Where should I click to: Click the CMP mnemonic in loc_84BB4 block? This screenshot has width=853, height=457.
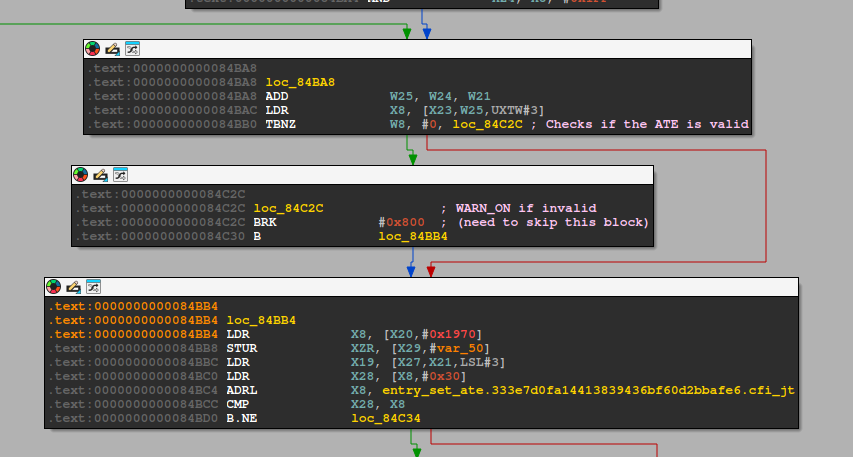click(x=238, y=405)
